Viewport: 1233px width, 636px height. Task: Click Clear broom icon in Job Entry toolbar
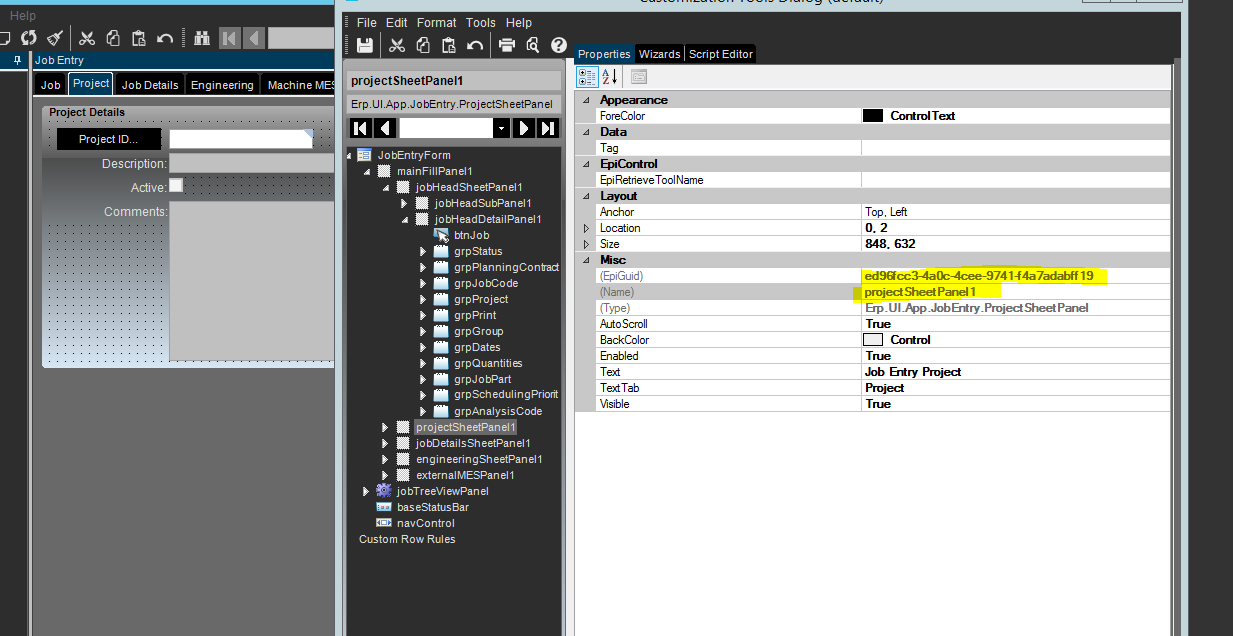(x=56, y=38)
